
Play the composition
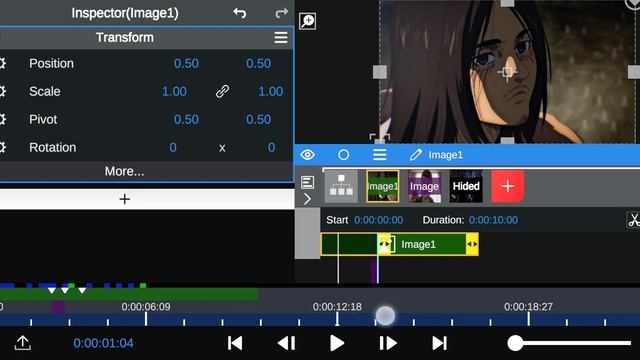(x=337, y=343)
